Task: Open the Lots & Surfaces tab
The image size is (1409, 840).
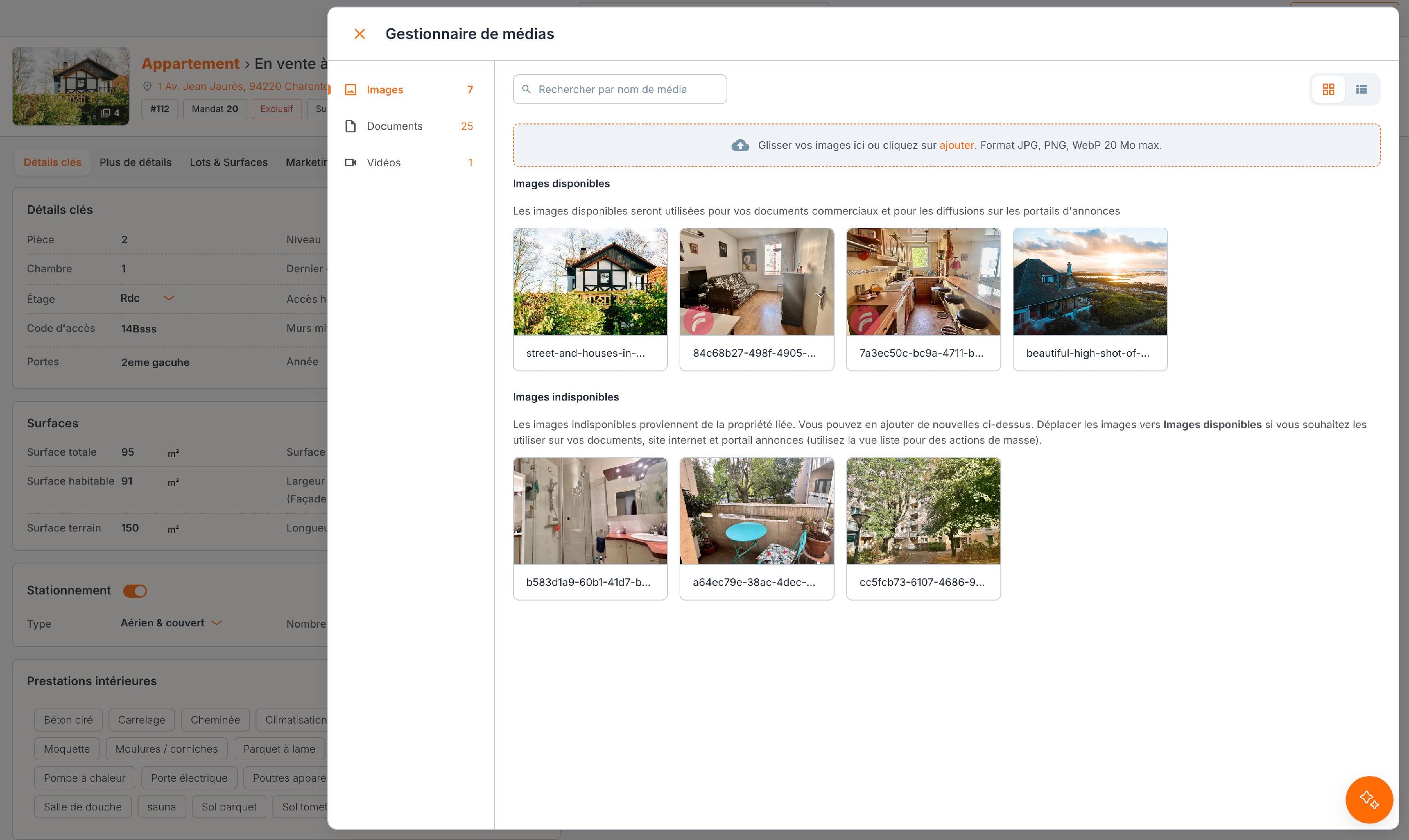Action: (x=229, y=162)
